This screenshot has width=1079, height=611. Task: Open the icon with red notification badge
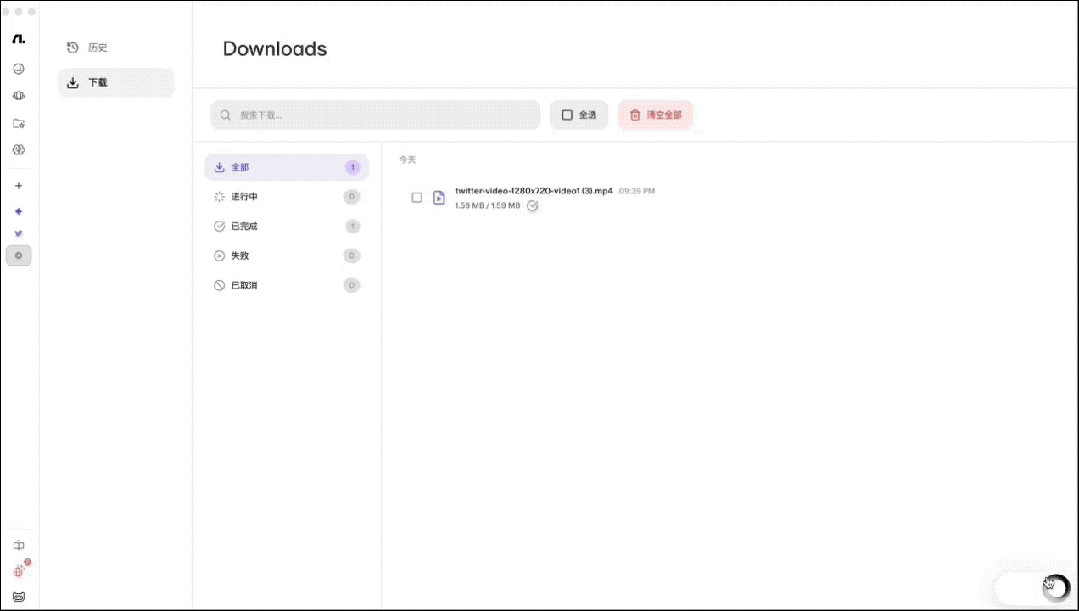[19, 571]
